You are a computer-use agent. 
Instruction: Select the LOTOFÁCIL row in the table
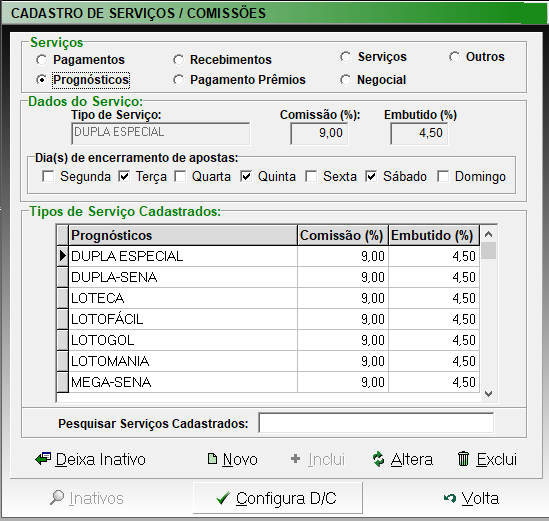point(268,319)
